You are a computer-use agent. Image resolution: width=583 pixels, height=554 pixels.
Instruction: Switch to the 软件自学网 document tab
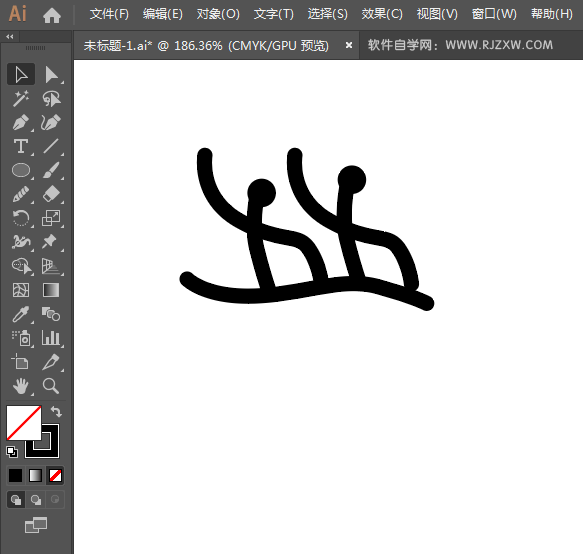[x=460, y=45]
